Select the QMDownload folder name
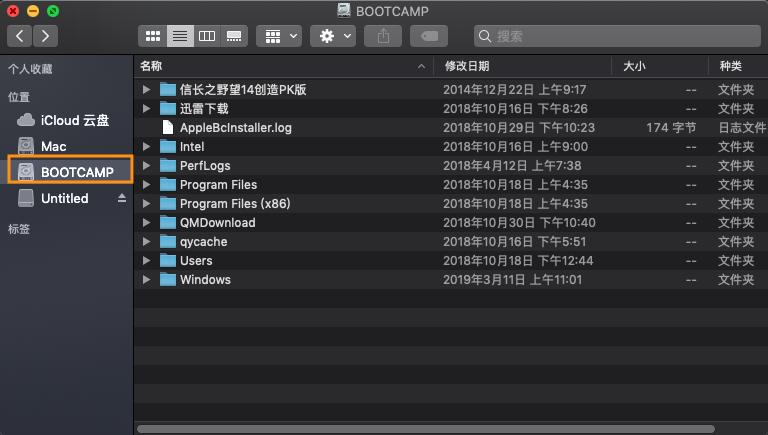The width and height of the screenshot is (768, 435). coord(217,223)
